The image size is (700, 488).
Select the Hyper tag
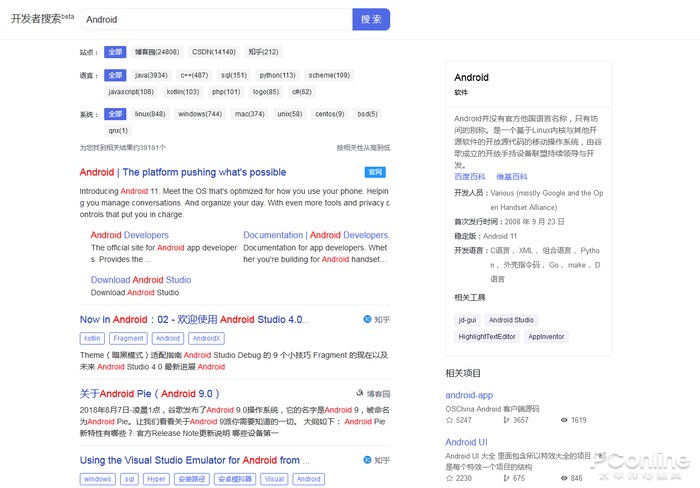tap(156, 479)
